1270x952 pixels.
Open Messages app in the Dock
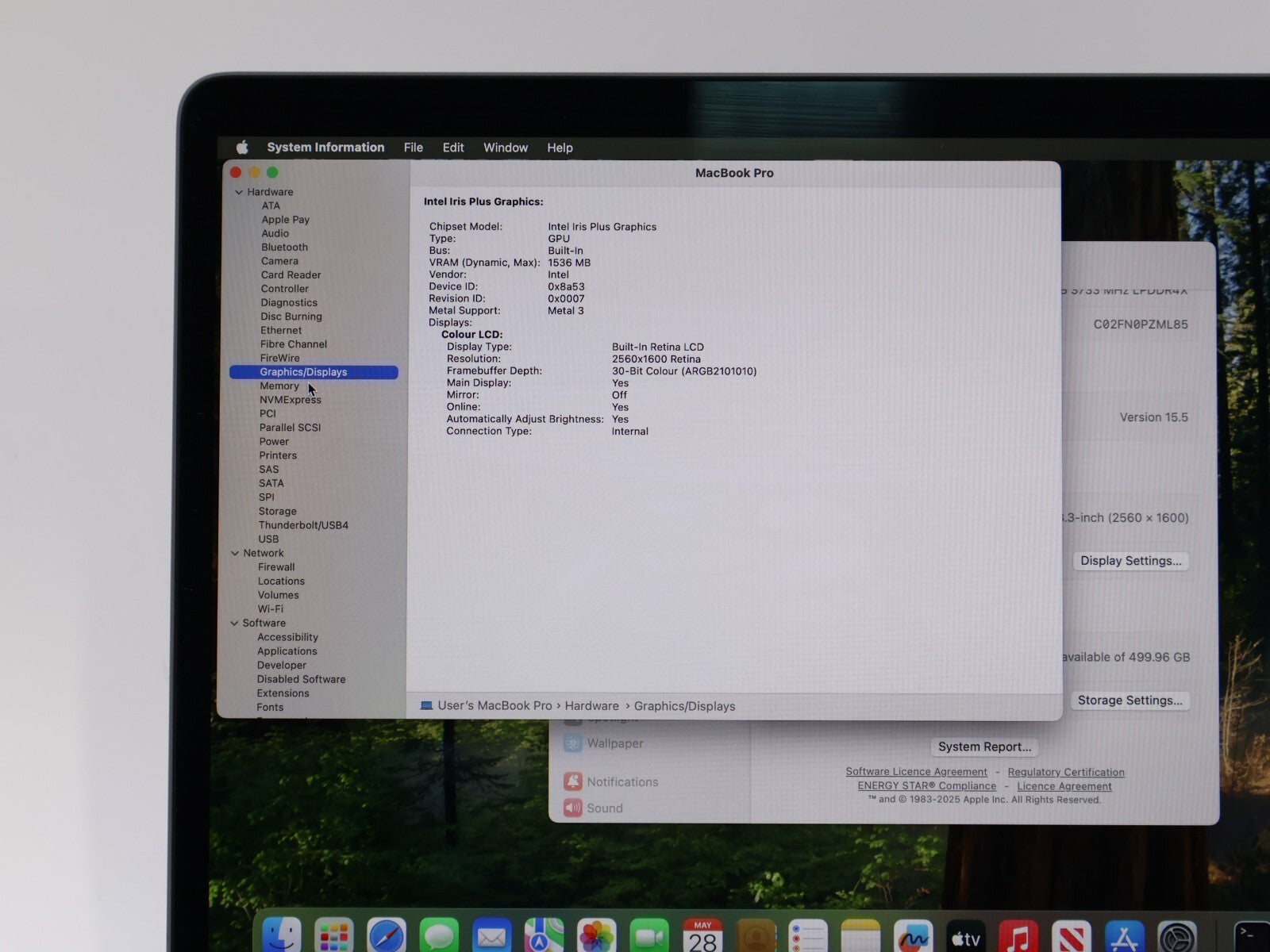coord(439,936)
